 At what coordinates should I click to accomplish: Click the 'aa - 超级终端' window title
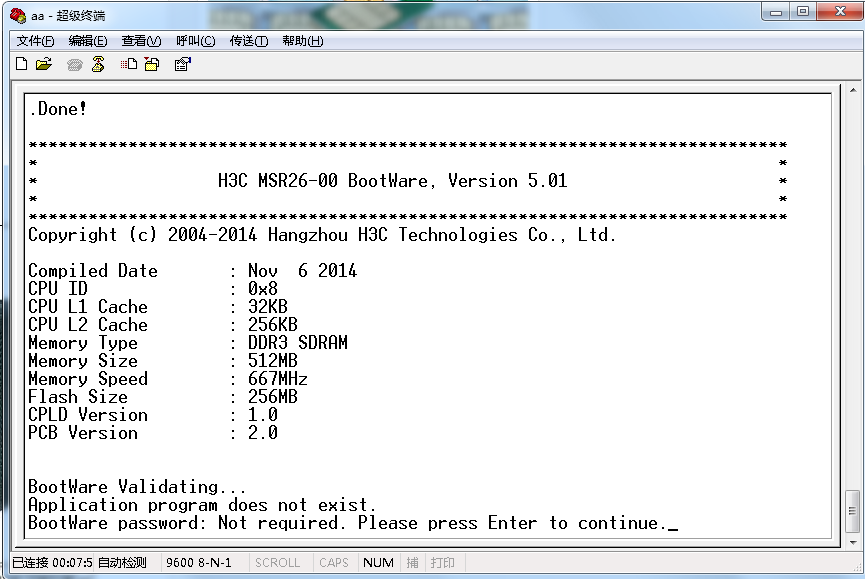tap(68, 15)
